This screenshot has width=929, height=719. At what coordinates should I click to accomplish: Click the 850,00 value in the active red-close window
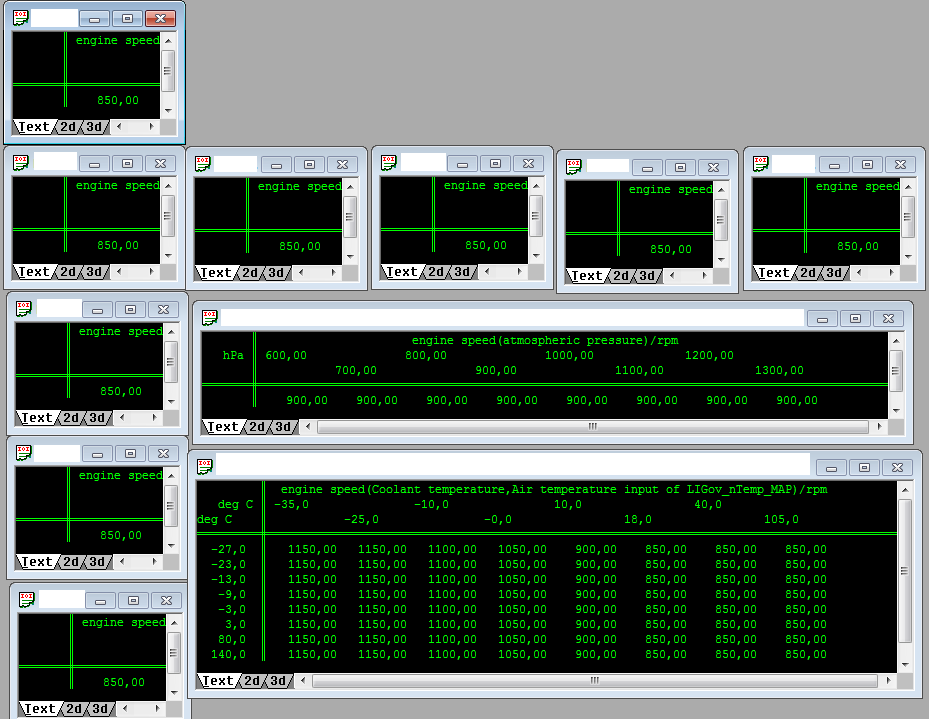coord(118,100)
